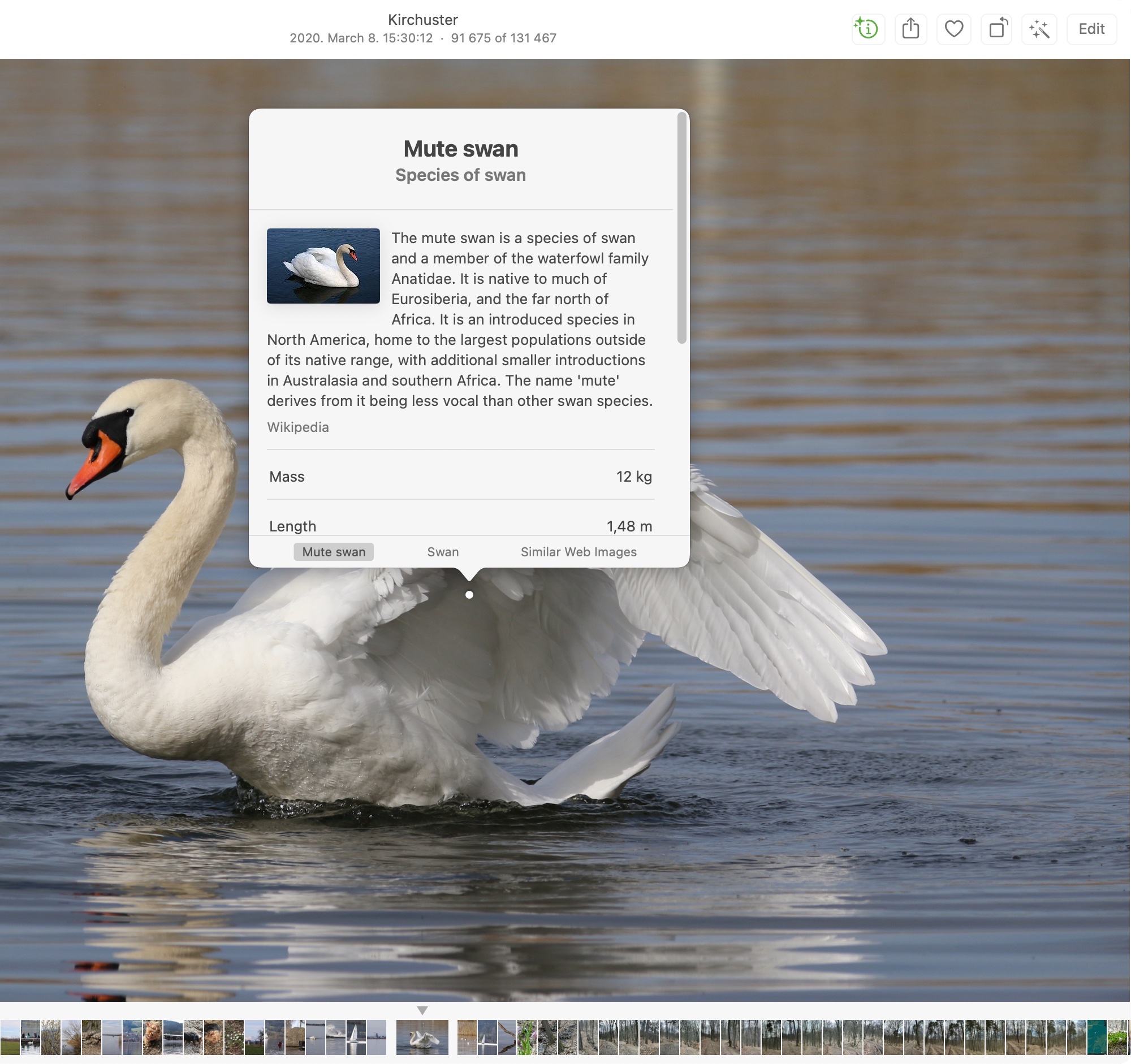Select the green field thumbnail at filmstrip start
Viewport: 1131px width, 1064px height.
[x=10, y=1038]
